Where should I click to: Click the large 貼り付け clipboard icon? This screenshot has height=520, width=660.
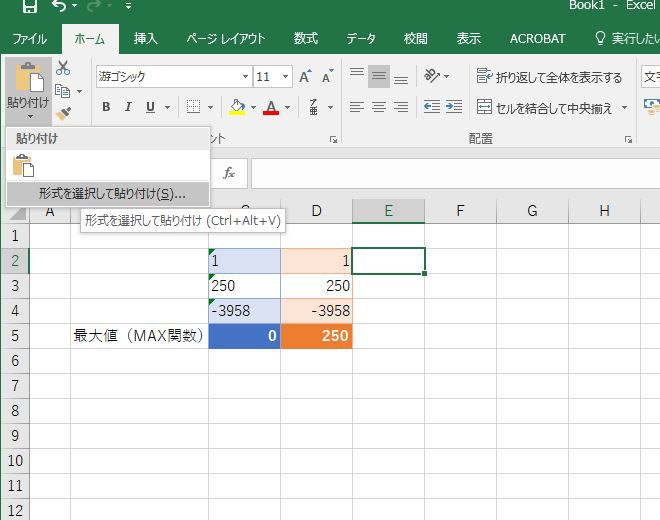point(29,77)
